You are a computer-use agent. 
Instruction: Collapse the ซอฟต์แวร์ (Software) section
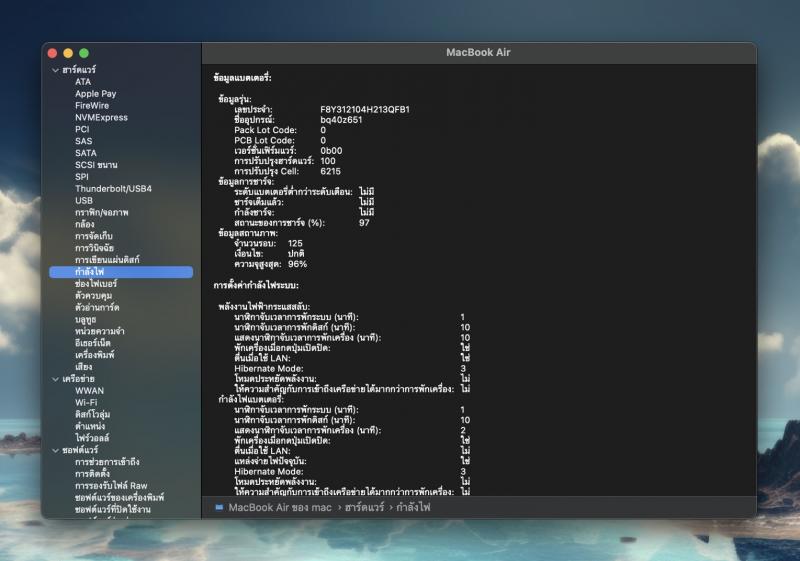pyautogui.click(x=56, y=450)
